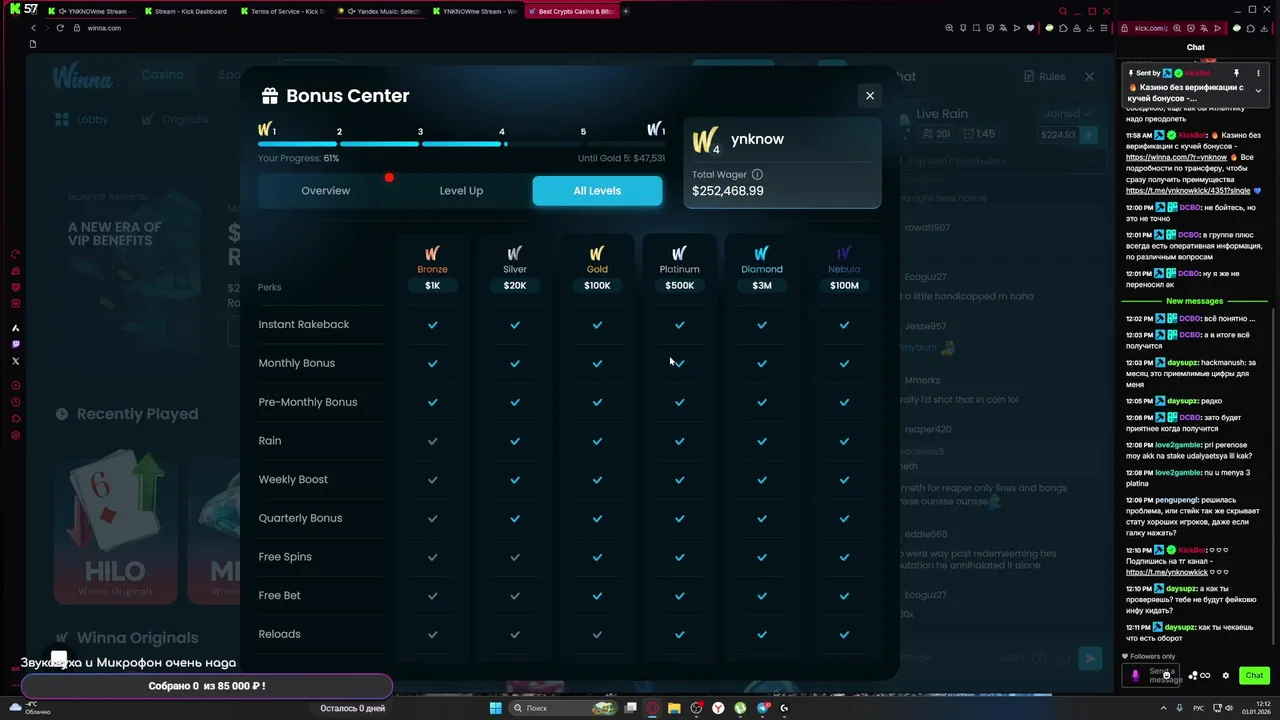Click the Gold 4 user rank badge

click(706, 141)
